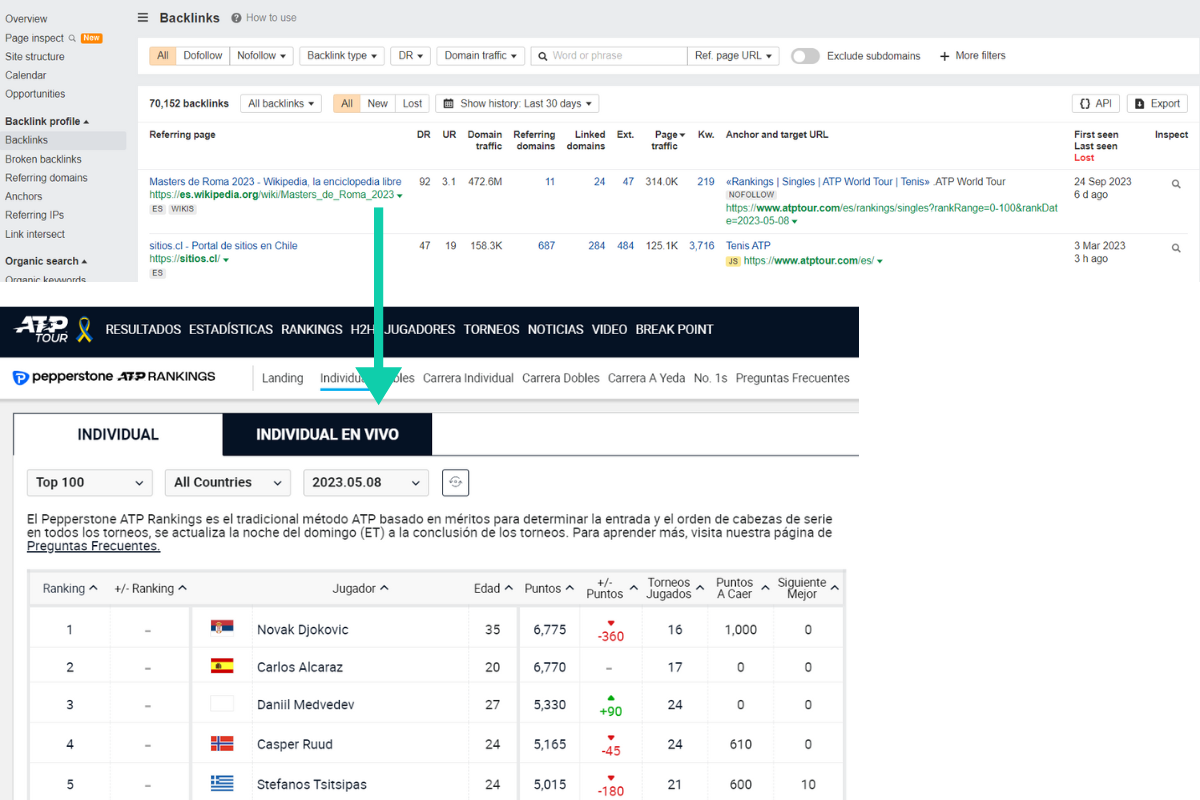Open Calendar in the sidebar
The height and width of the screenshot is (800, 1200).
click(x=26, y=75)
